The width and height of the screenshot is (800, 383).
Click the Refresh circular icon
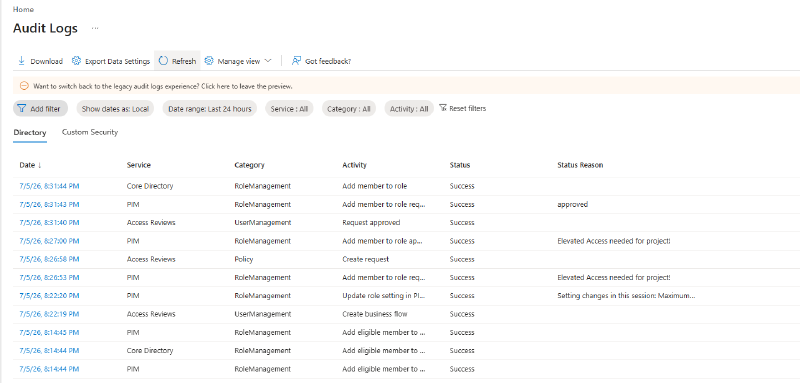(x=163, y=61)
